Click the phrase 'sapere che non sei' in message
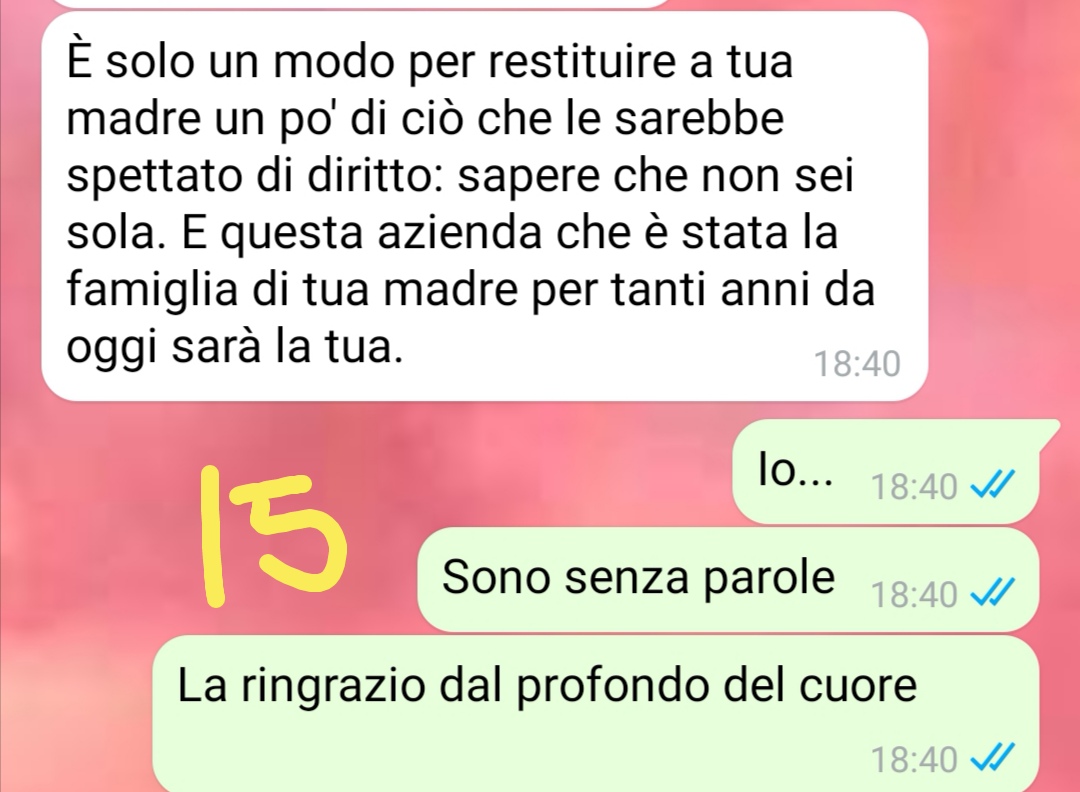This screenshot has width=1080, height=792. [656, 176]
